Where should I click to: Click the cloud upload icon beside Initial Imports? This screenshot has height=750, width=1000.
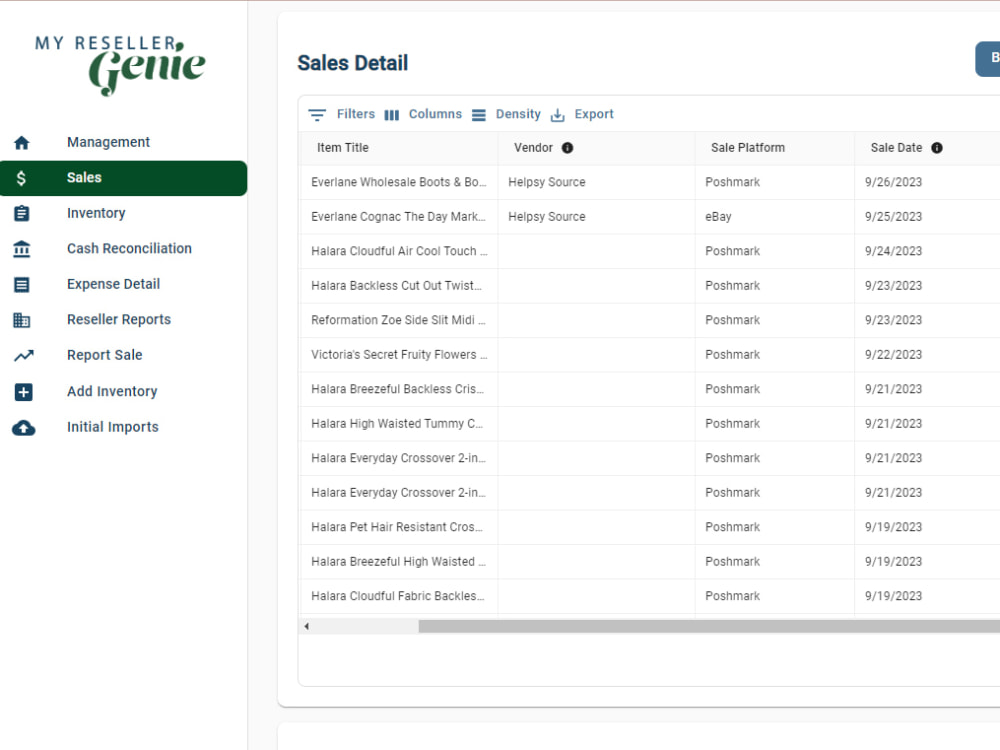coord(24,427)
